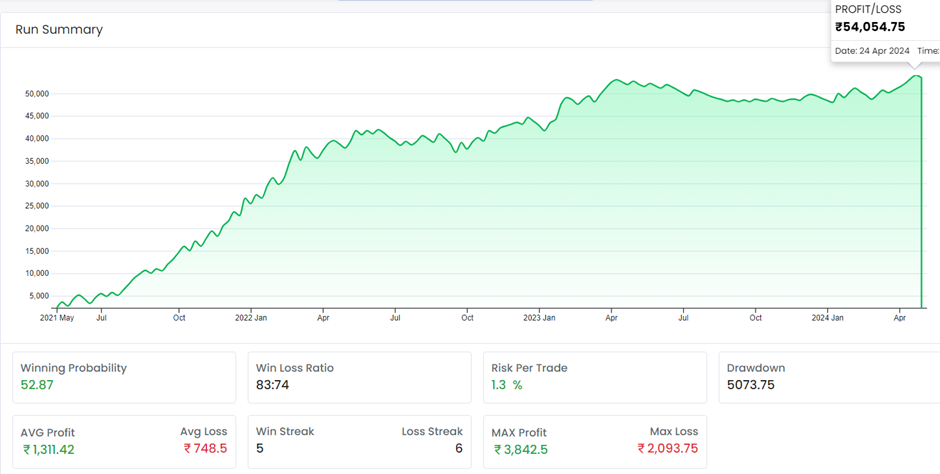This screenshot has width=940, height=474.
Task: Click the 2024 Jan x-axis label
Action: [827, 318]
